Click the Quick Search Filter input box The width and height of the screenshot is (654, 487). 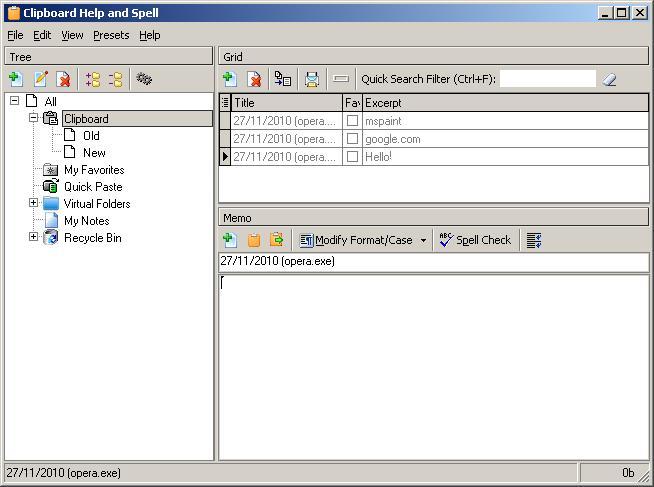pyautogui.click(x=548, y=79)
